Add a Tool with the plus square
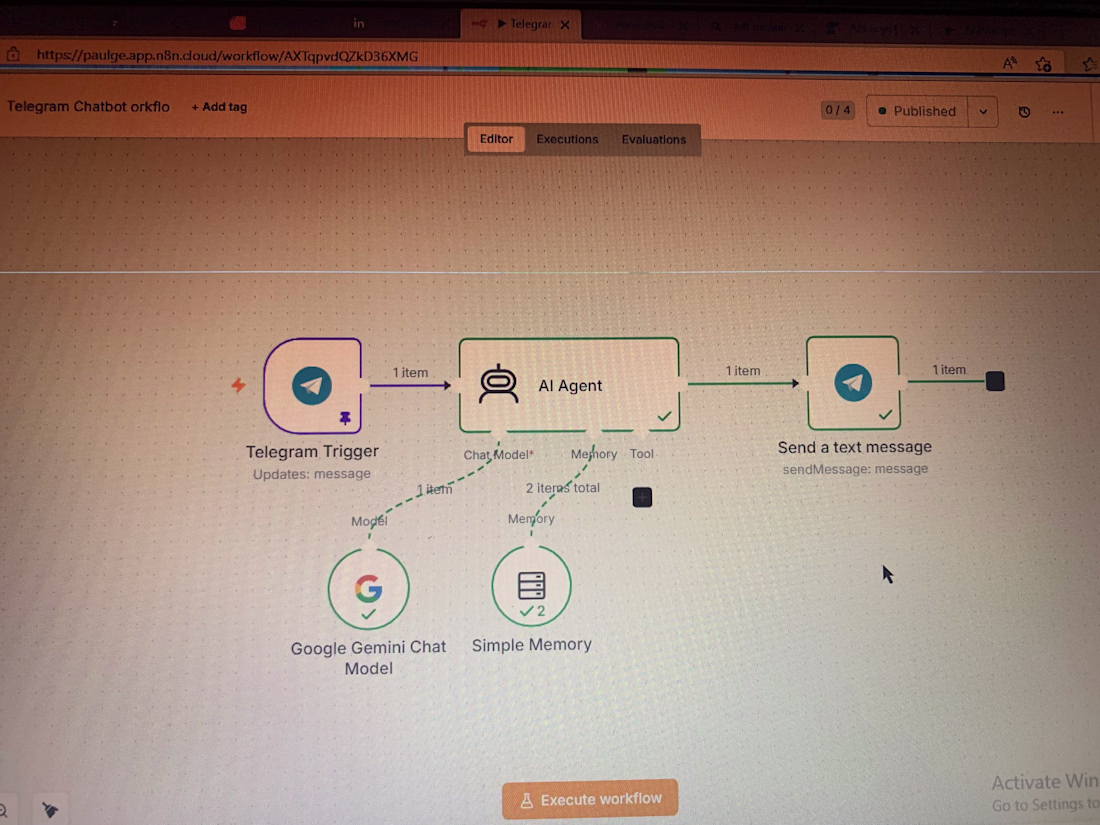Screen dimensions: 1100x825 642,497
